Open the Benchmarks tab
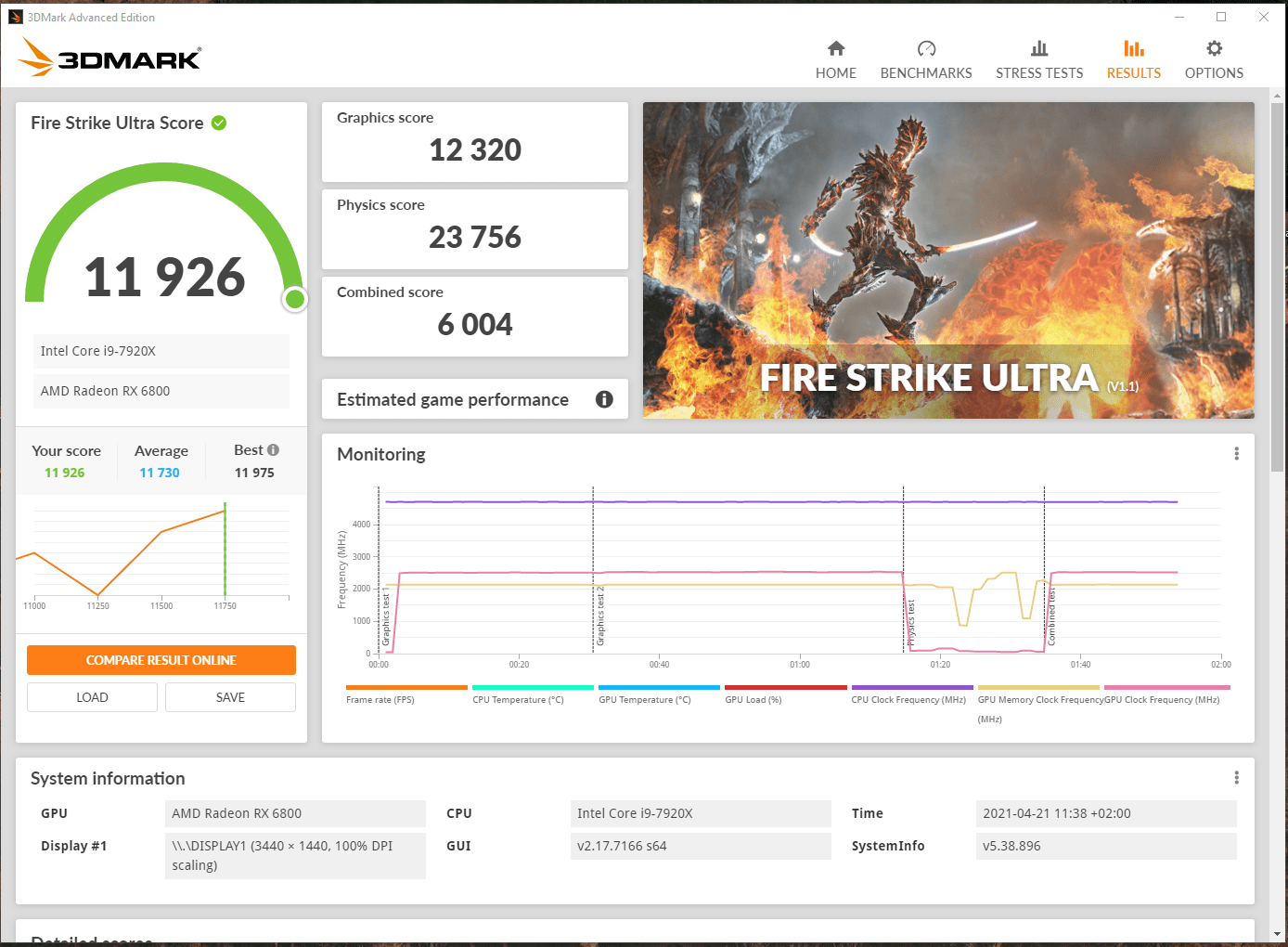1288x947 pixels. [x=926, y=60]
